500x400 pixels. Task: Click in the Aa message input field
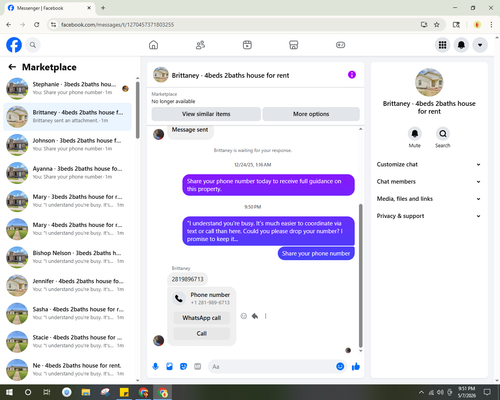pos(271,367)
